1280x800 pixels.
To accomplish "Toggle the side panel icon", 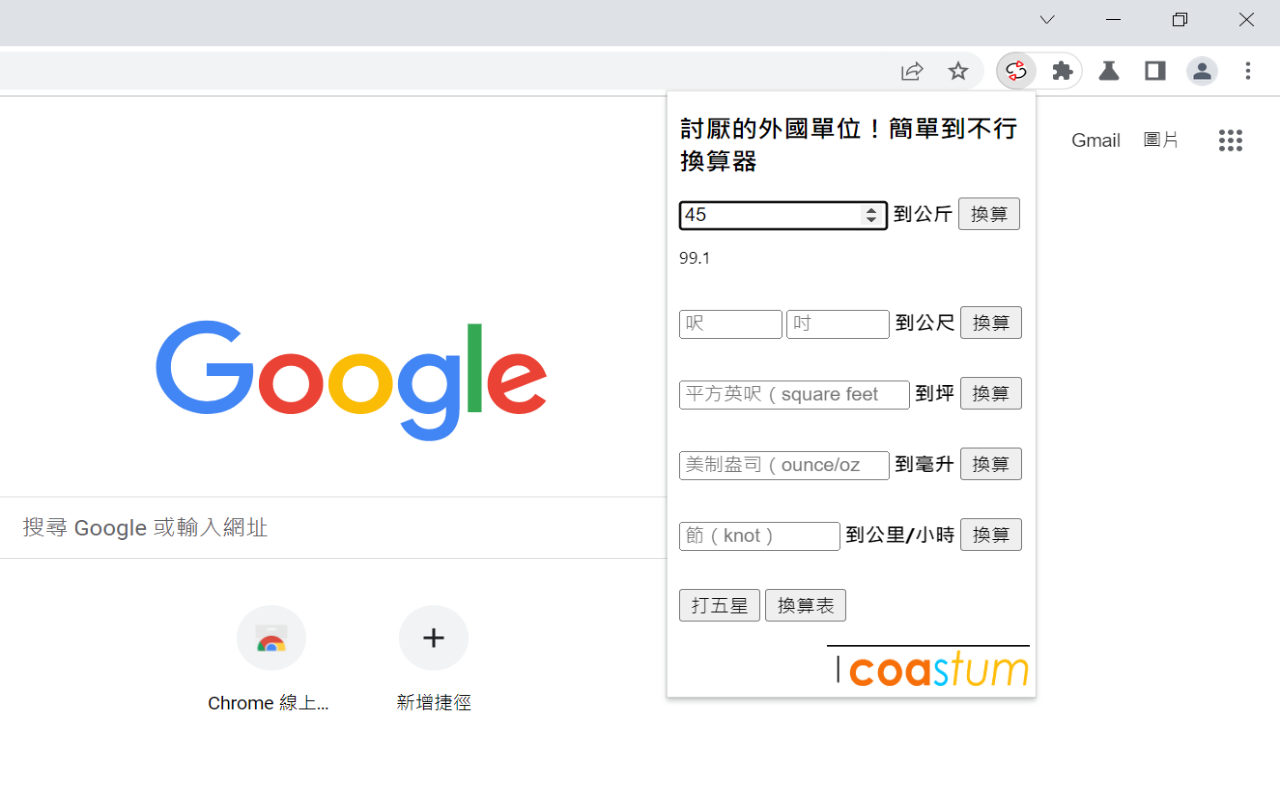I will click(x=1155, y=71).
